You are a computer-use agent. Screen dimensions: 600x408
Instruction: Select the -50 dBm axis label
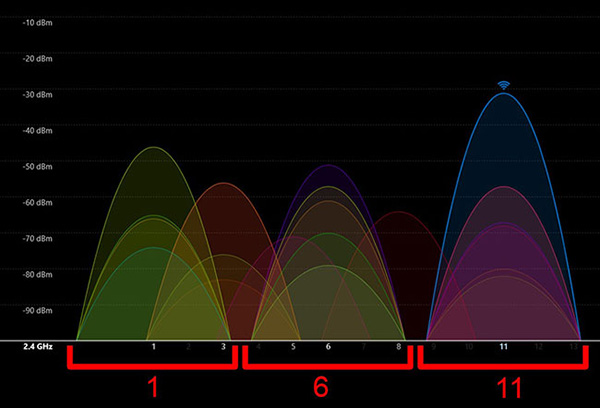click(38, 166)
